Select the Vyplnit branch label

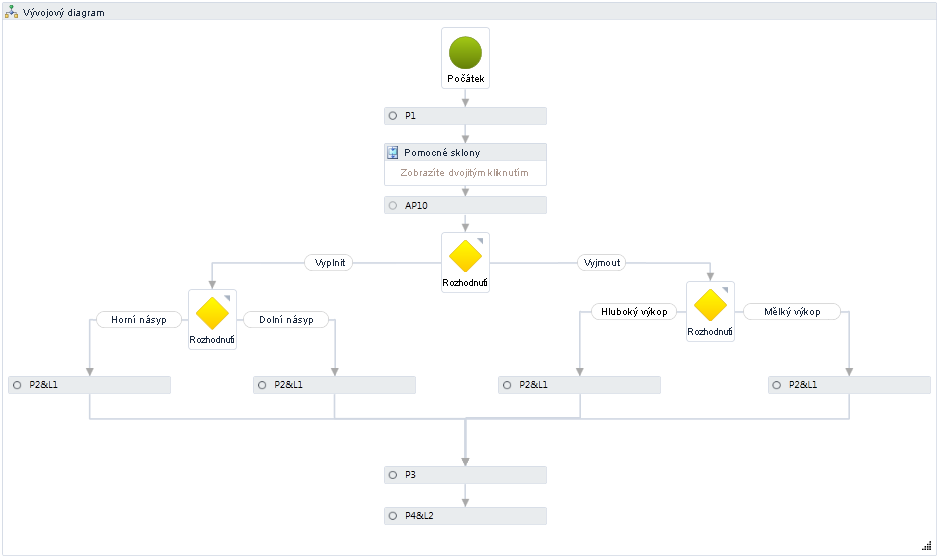pos(329,263)
